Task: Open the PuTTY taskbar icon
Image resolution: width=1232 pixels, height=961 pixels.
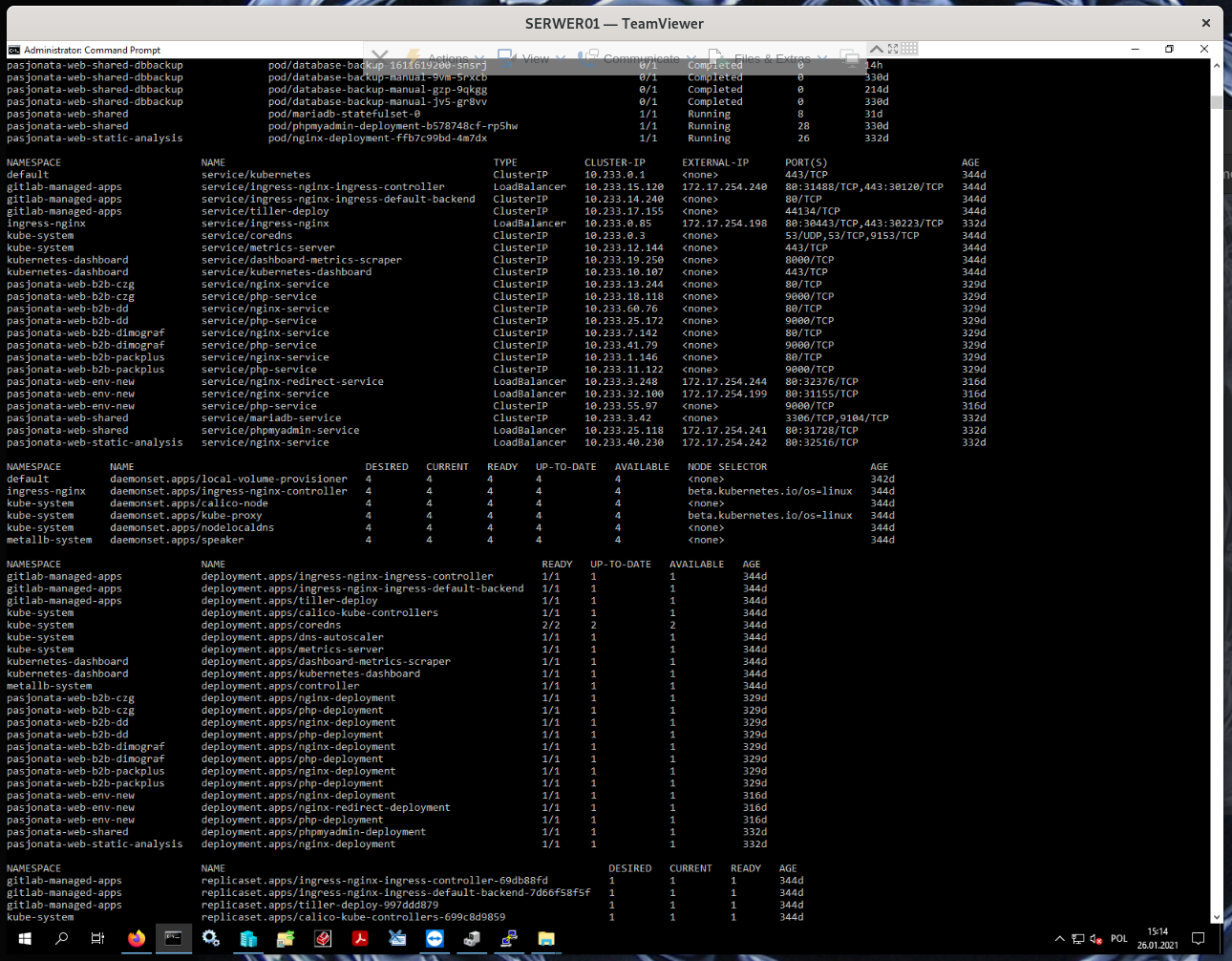Action: point(509,939)
